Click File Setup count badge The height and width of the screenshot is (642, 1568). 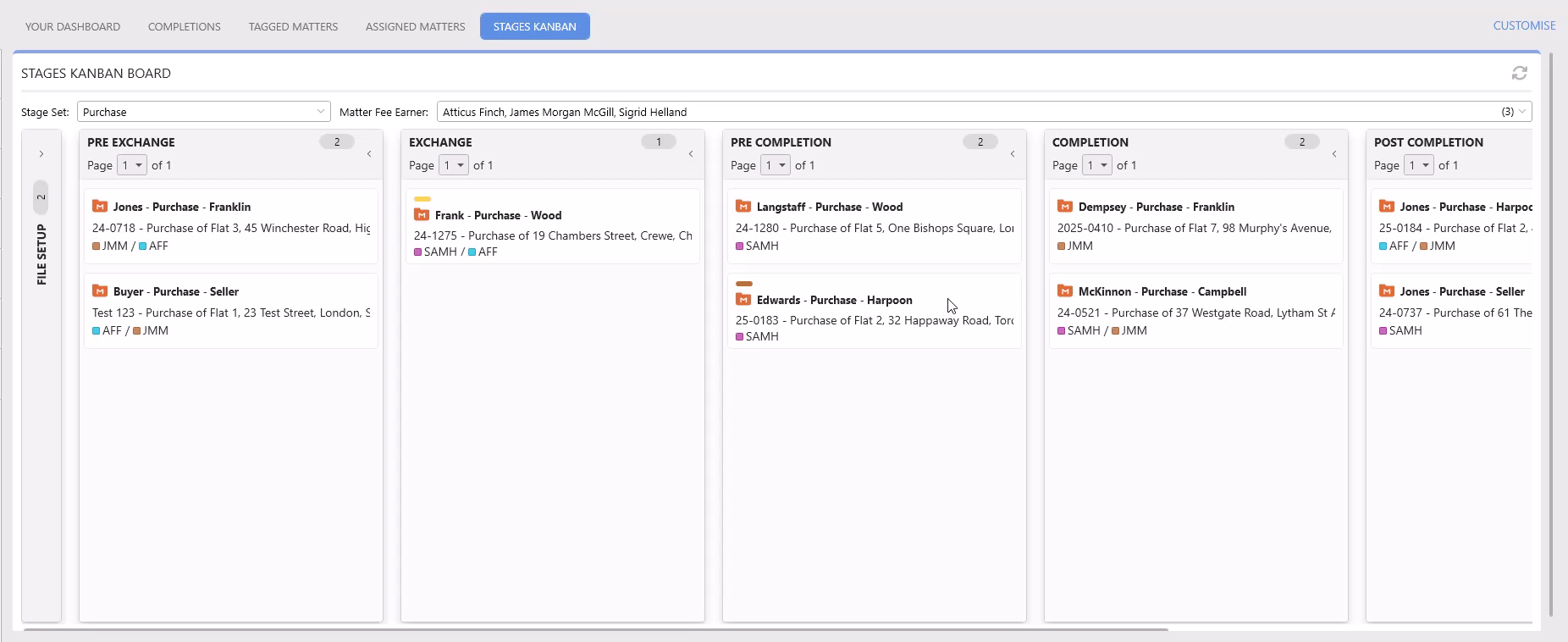41,197
